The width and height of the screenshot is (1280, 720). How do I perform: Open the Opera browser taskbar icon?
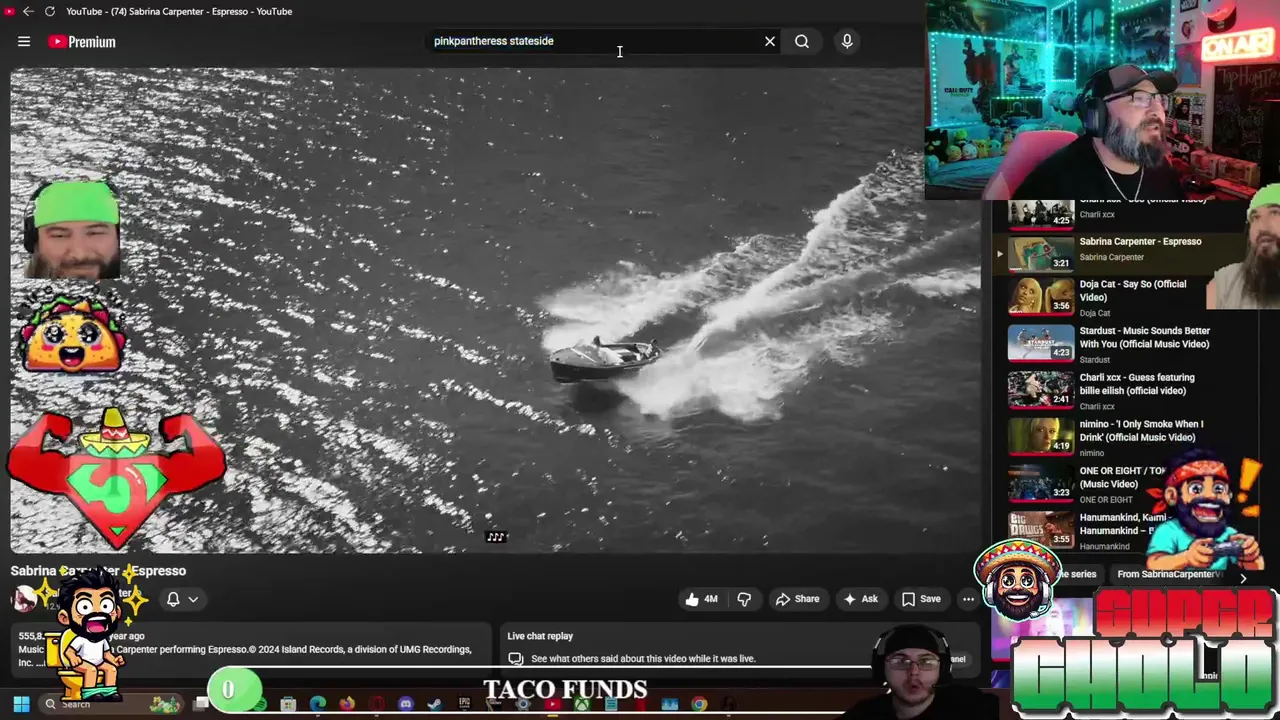(x=377, y=704)
